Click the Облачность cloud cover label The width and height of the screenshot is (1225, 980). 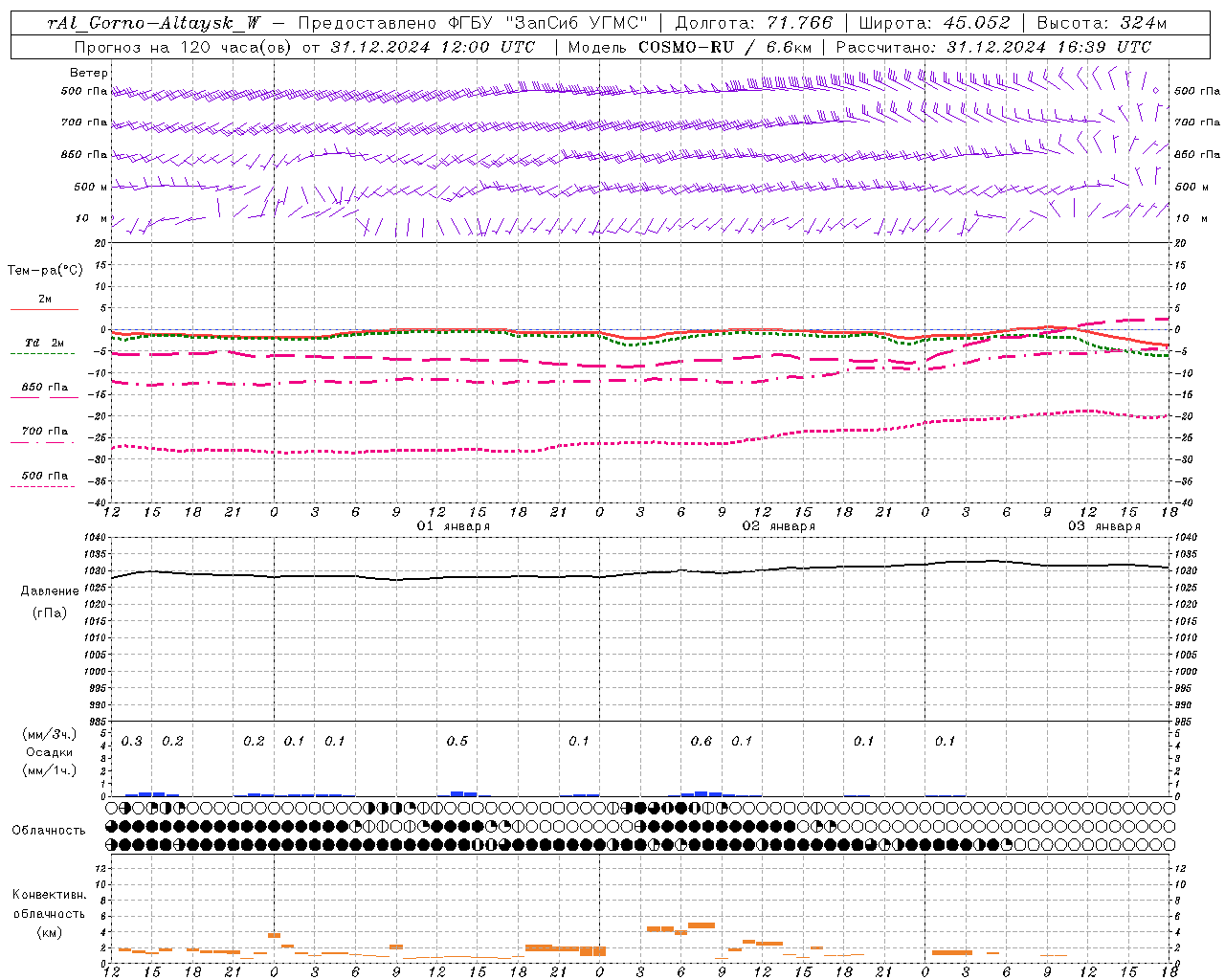point(49,831)
